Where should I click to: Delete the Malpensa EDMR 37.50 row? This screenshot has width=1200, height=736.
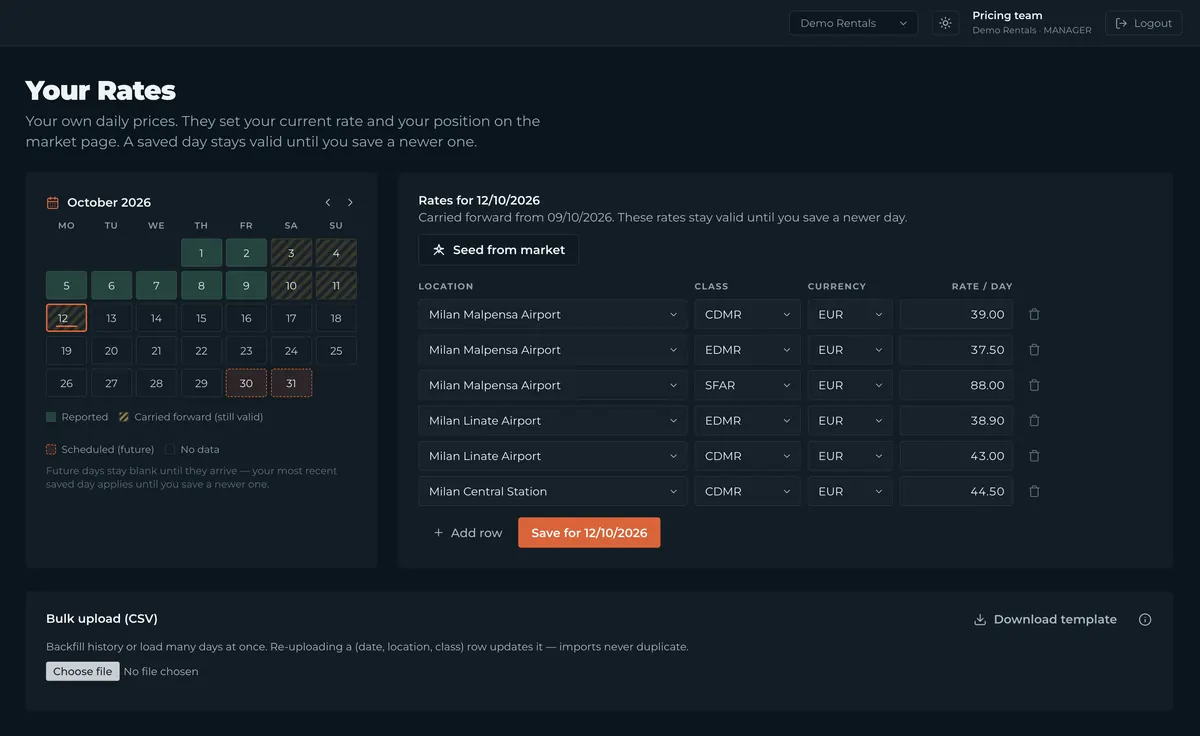point(1034,350)
